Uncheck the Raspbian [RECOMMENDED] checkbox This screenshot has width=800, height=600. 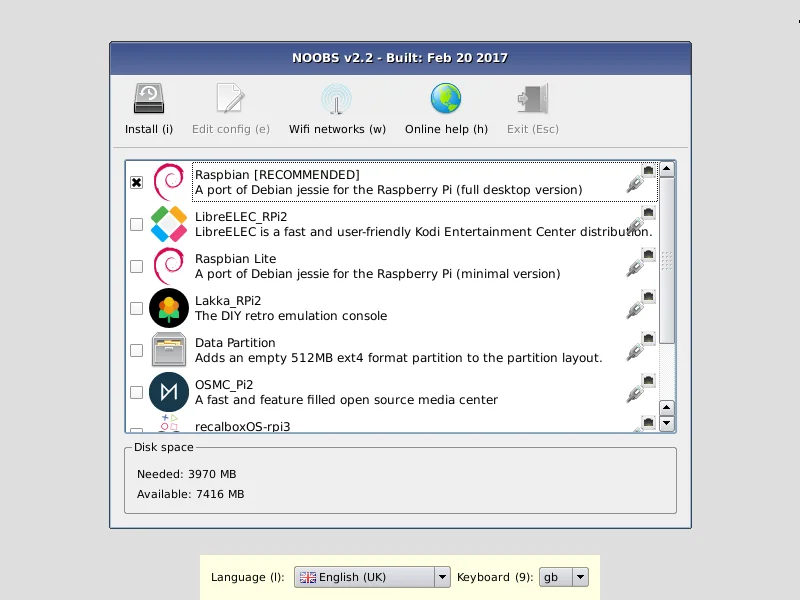[x=136, y=183]
